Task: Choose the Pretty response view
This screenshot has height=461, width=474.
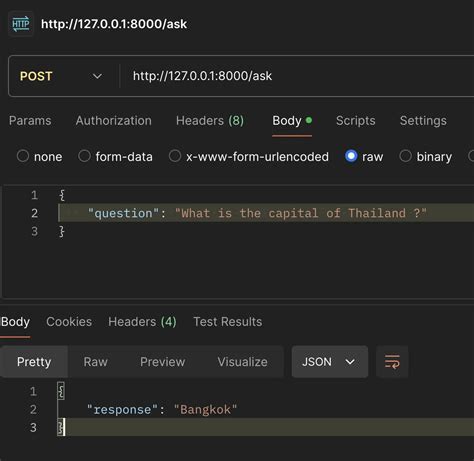Action: click(34, 362)
